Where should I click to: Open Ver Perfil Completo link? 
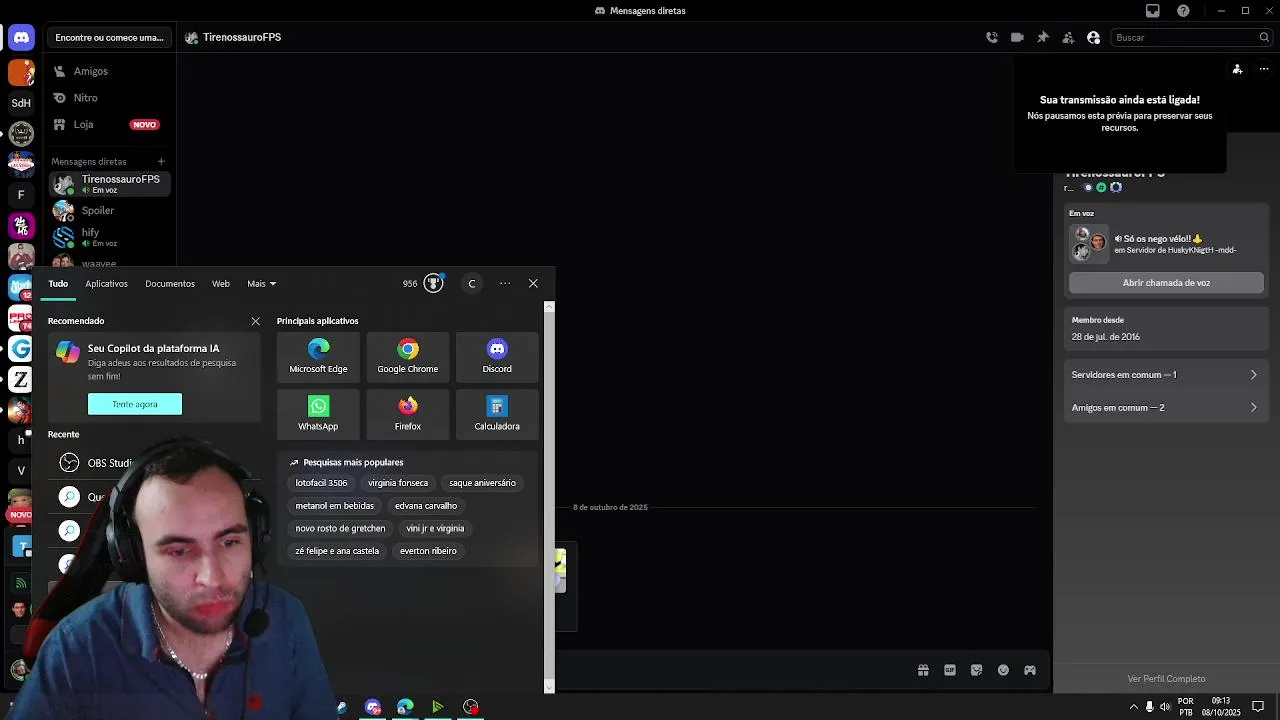coord(1166,679)
